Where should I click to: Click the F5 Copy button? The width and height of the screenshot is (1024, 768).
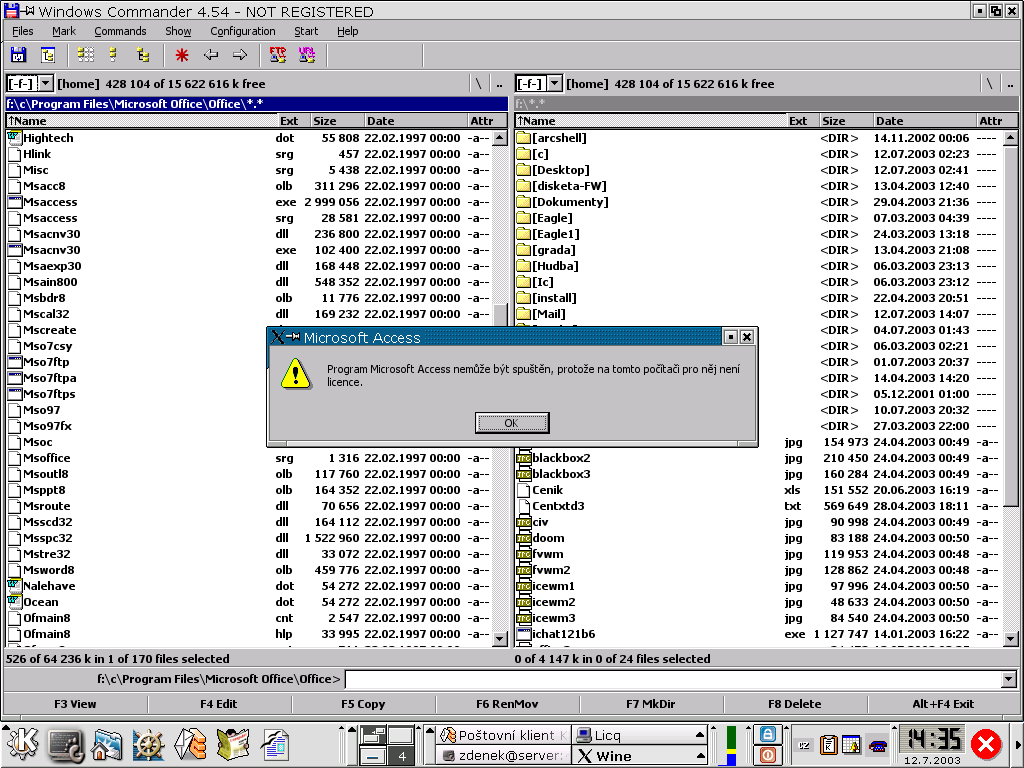pos(363,704)
